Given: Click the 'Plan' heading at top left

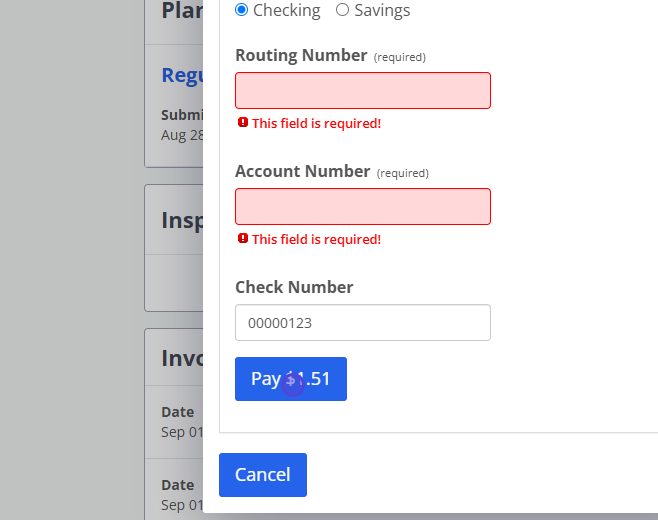Looking at the screenshot, I should pos(182,10).
